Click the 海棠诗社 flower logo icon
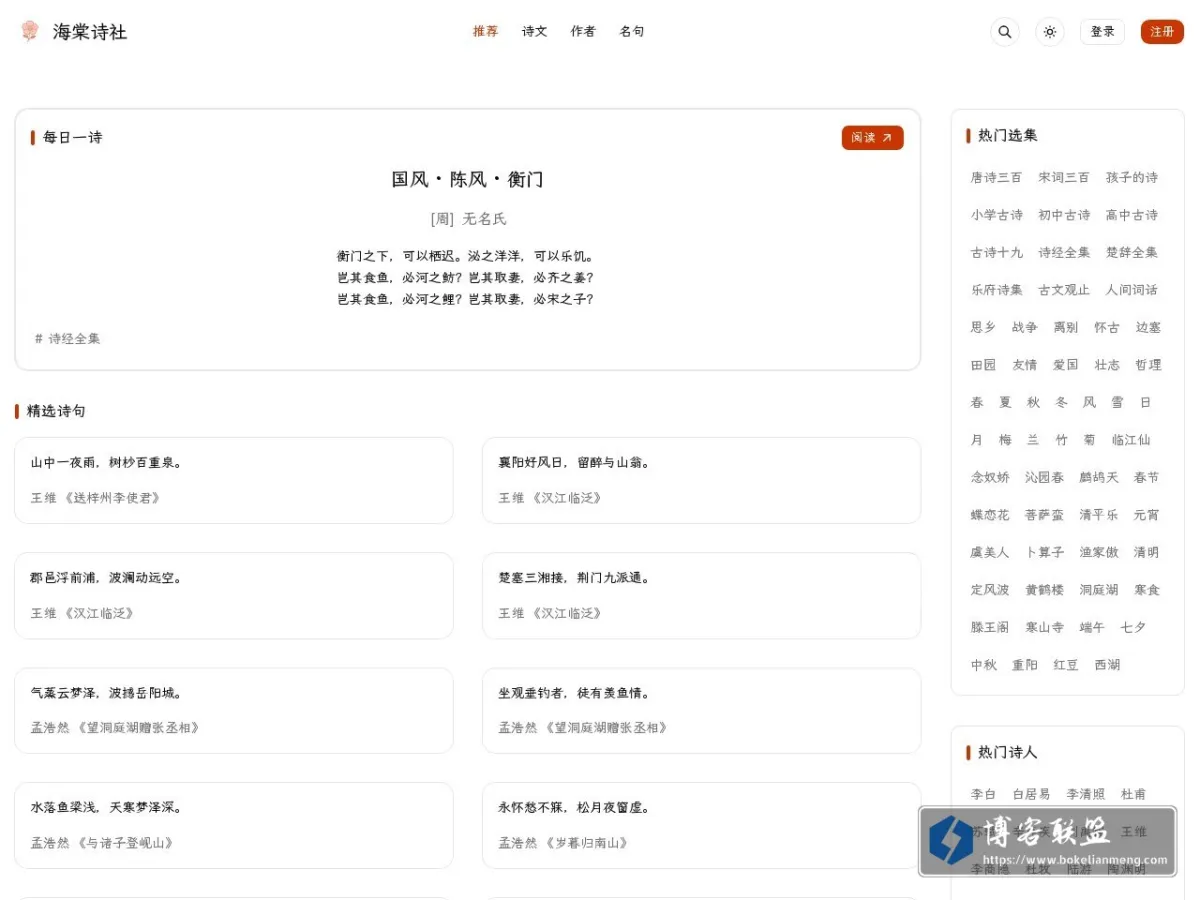The height and width of the screenshot is (900, 1200). click(x=30, y=31)
